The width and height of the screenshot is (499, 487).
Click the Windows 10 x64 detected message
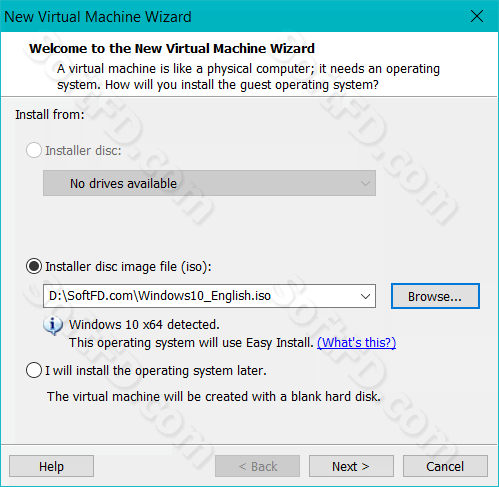[x=144, y=324]
